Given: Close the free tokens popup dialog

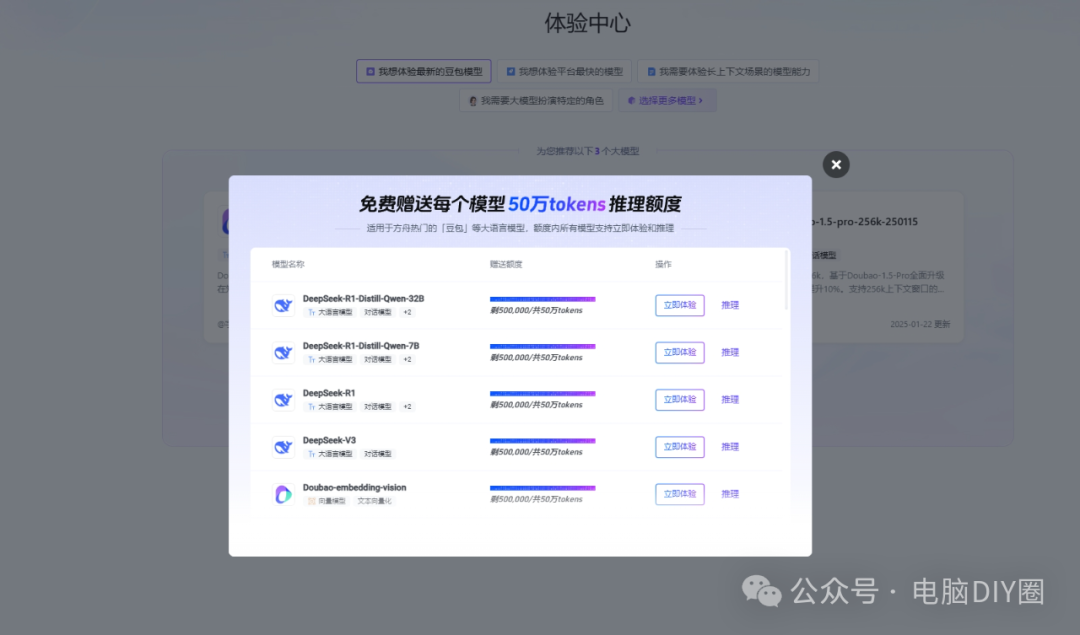Looking at the screenshot, I should 835,165.
